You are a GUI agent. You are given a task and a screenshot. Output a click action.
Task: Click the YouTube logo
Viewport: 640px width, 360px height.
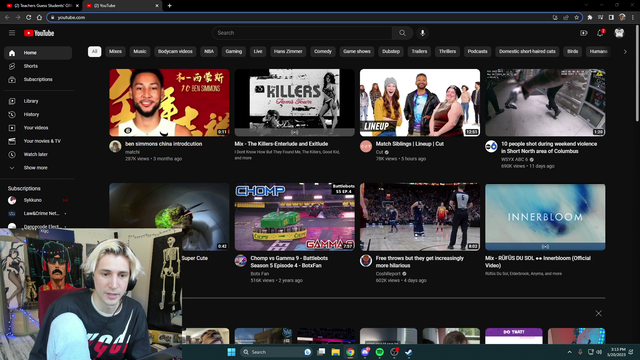coord(39,33)
